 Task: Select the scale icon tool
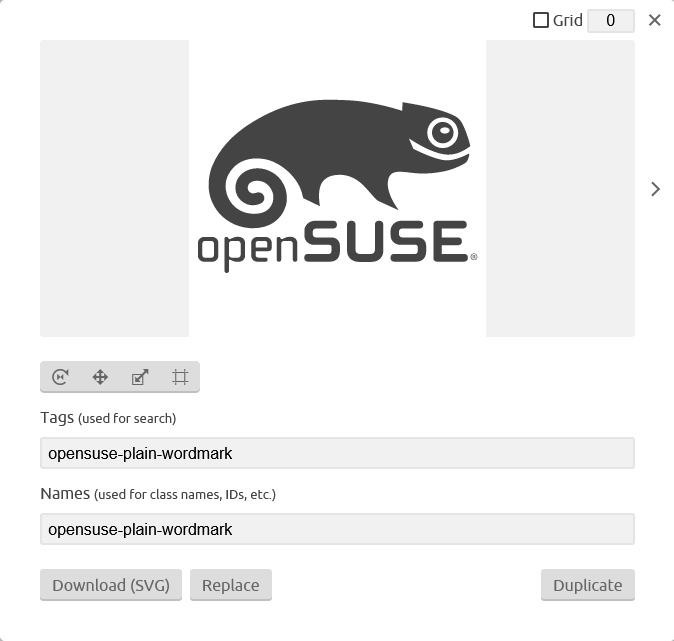point(140,377)
